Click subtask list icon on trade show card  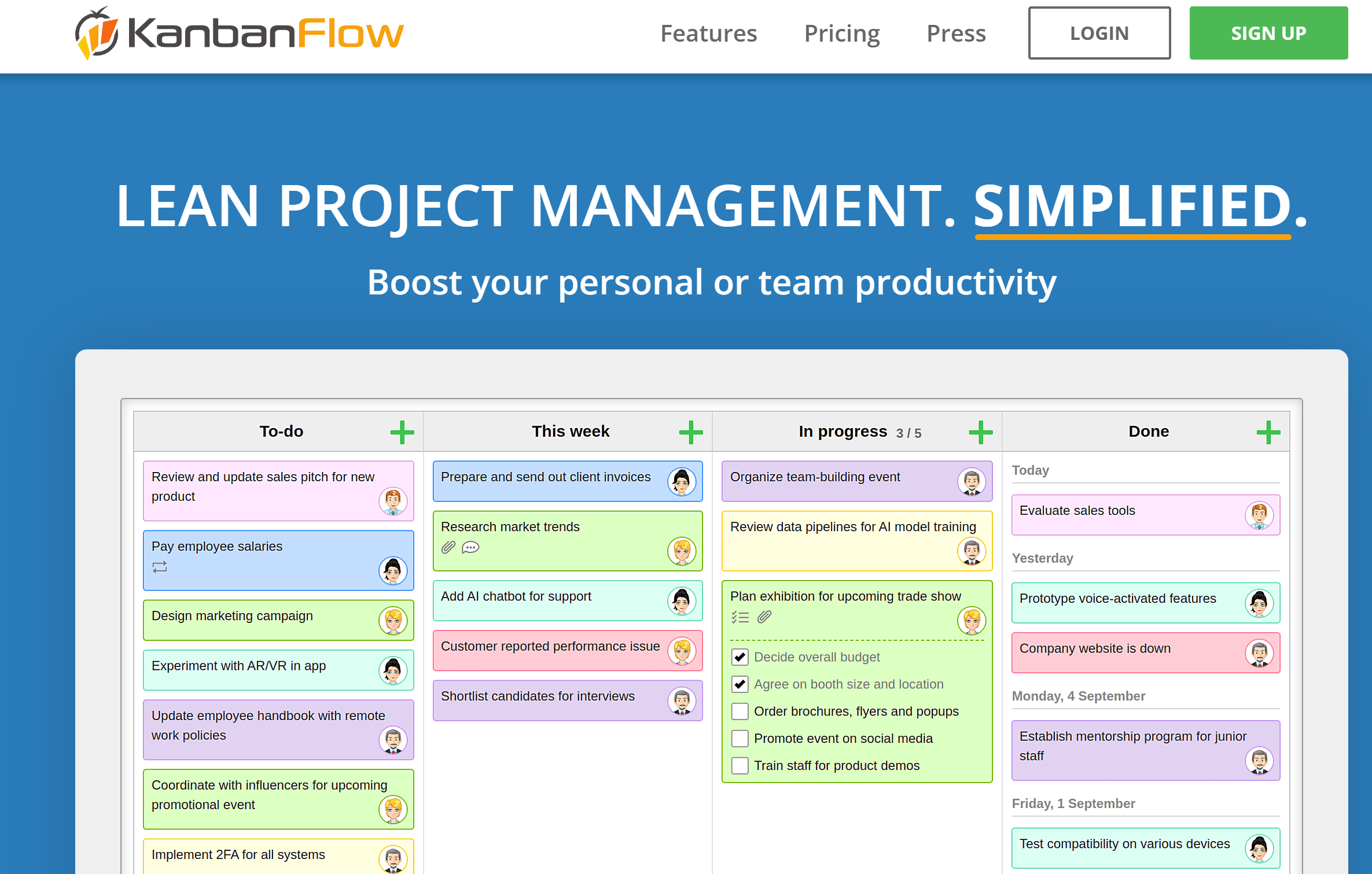[x=740, y=617]
